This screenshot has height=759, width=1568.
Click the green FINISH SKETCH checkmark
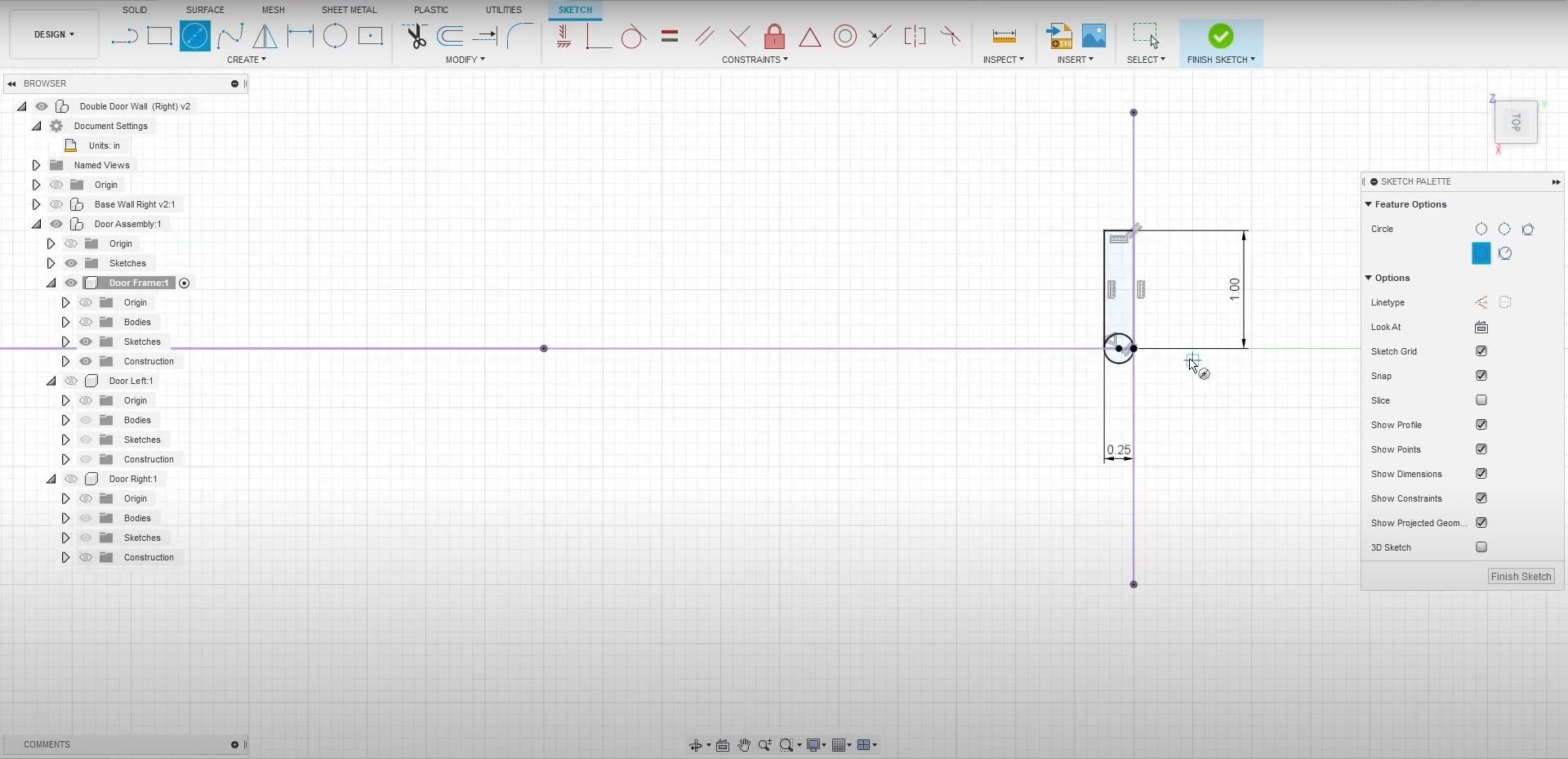(1221, 36)
